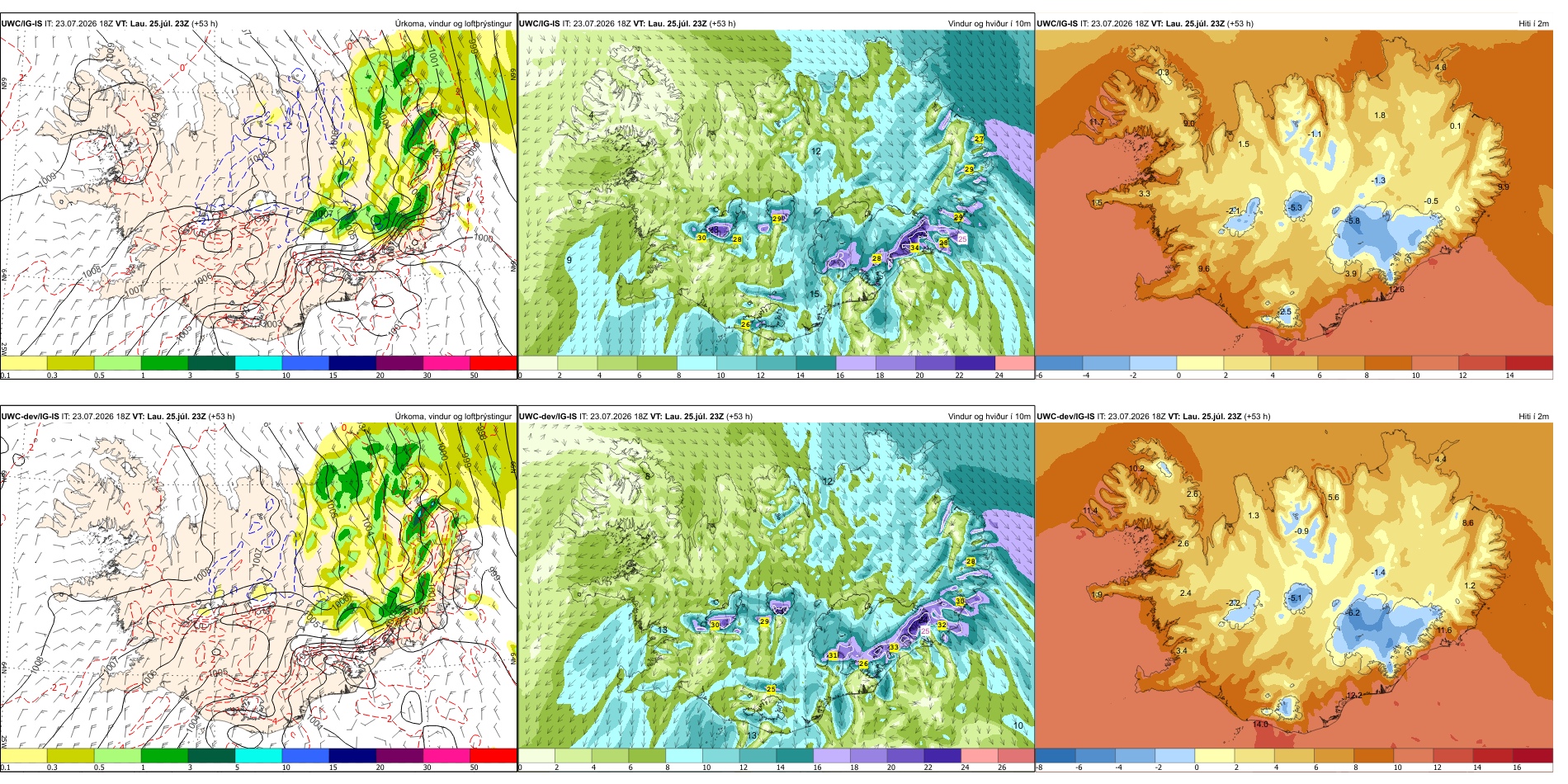
Task: Click the 11.7 temperature label on top map
Action: [1096, 122]
